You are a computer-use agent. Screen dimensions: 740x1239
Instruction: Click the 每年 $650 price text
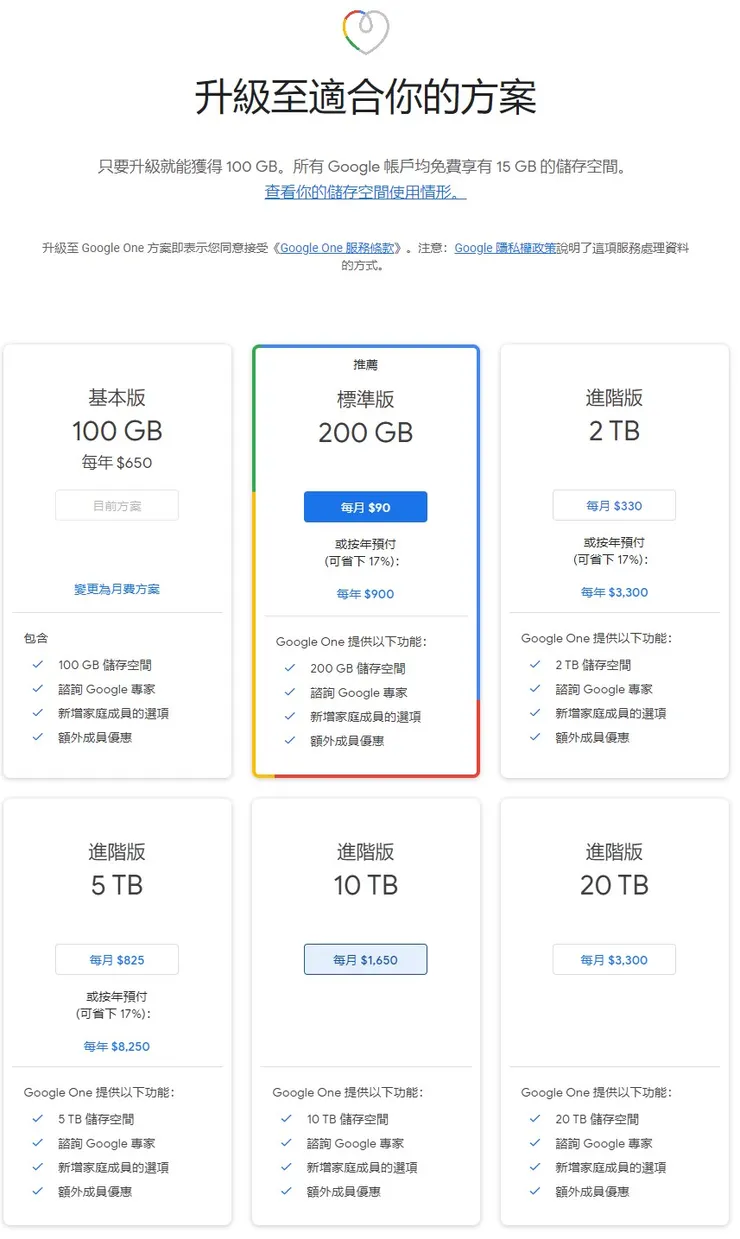tap(117, 463)
